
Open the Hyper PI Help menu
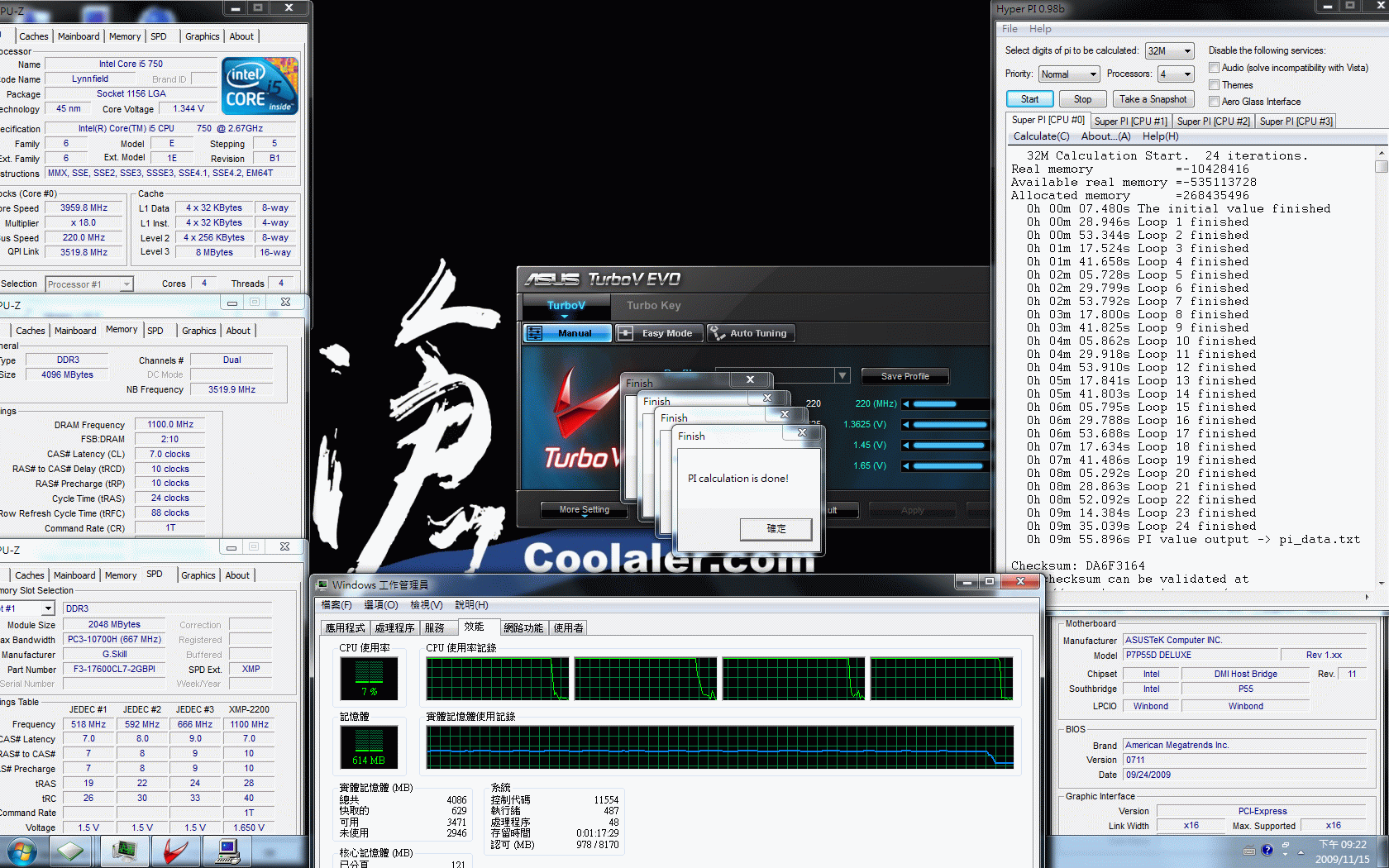tap(1040, 29)
